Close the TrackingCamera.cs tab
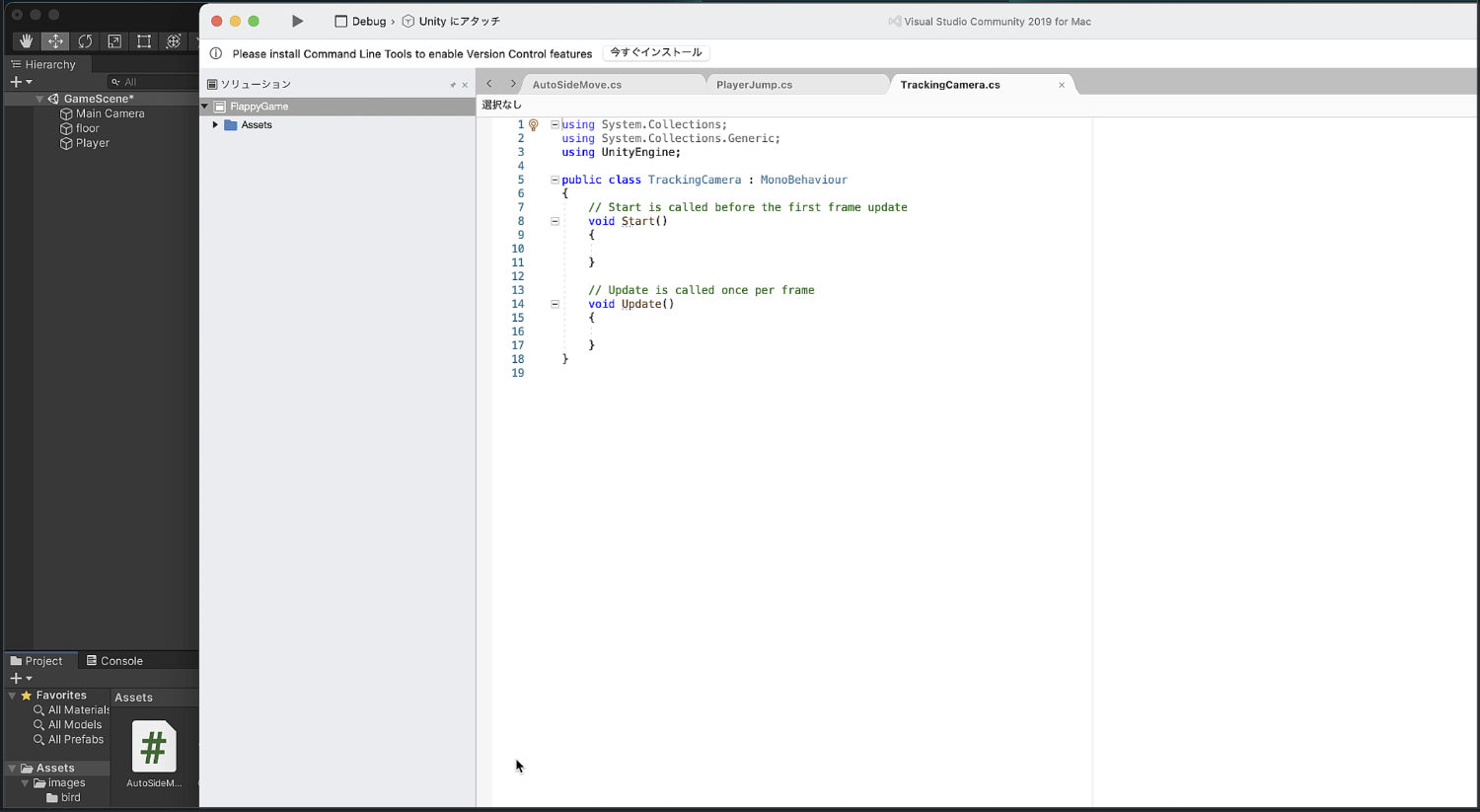This screenshot has height=812, width=1480. pyautogui.click(x=1062, y=85)
